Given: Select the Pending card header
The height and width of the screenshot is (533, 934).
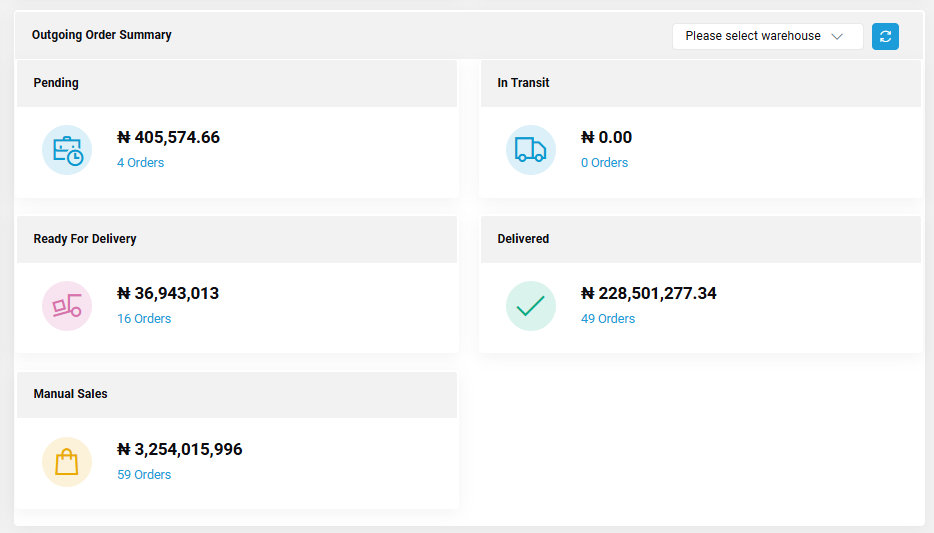Looking at the screenshot, I should 237,83.
